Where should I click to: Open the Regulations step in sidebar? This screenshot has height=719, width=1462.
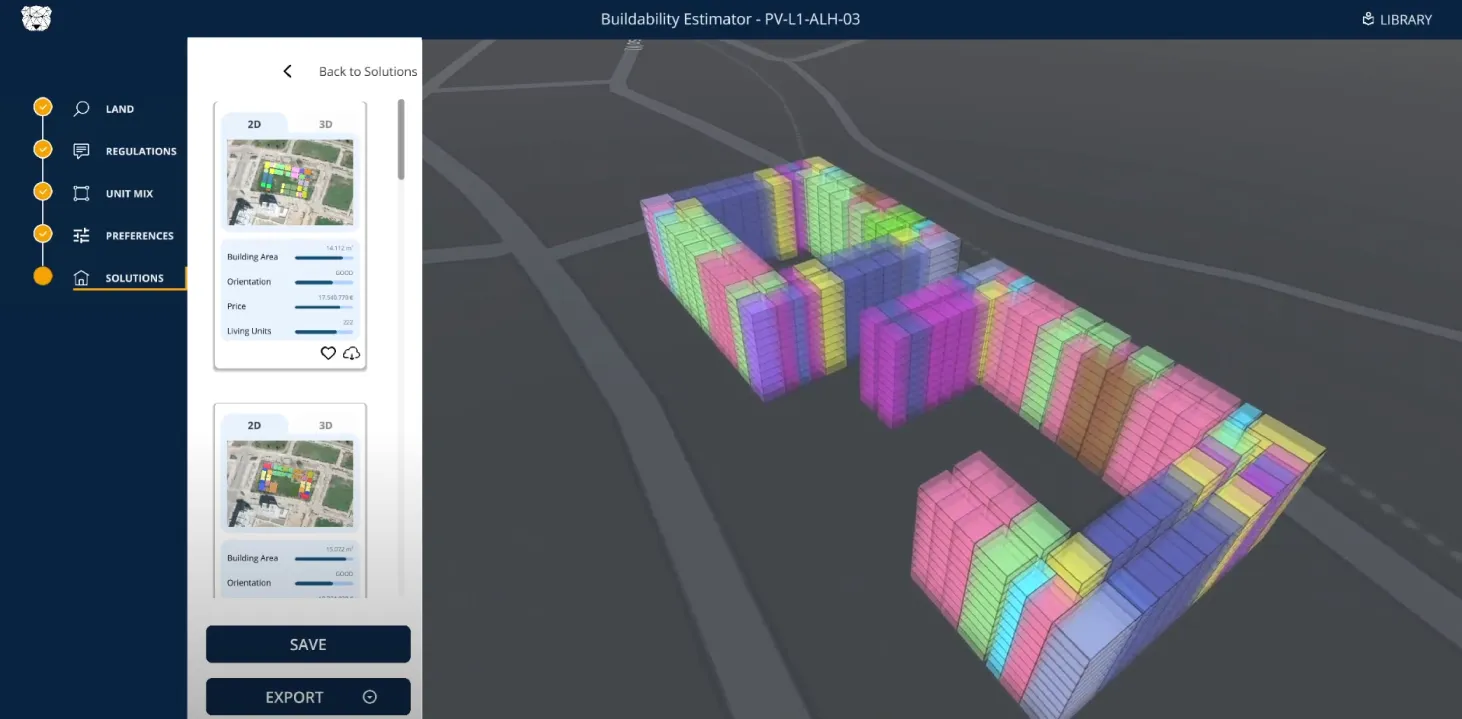(x=140, y=151)
